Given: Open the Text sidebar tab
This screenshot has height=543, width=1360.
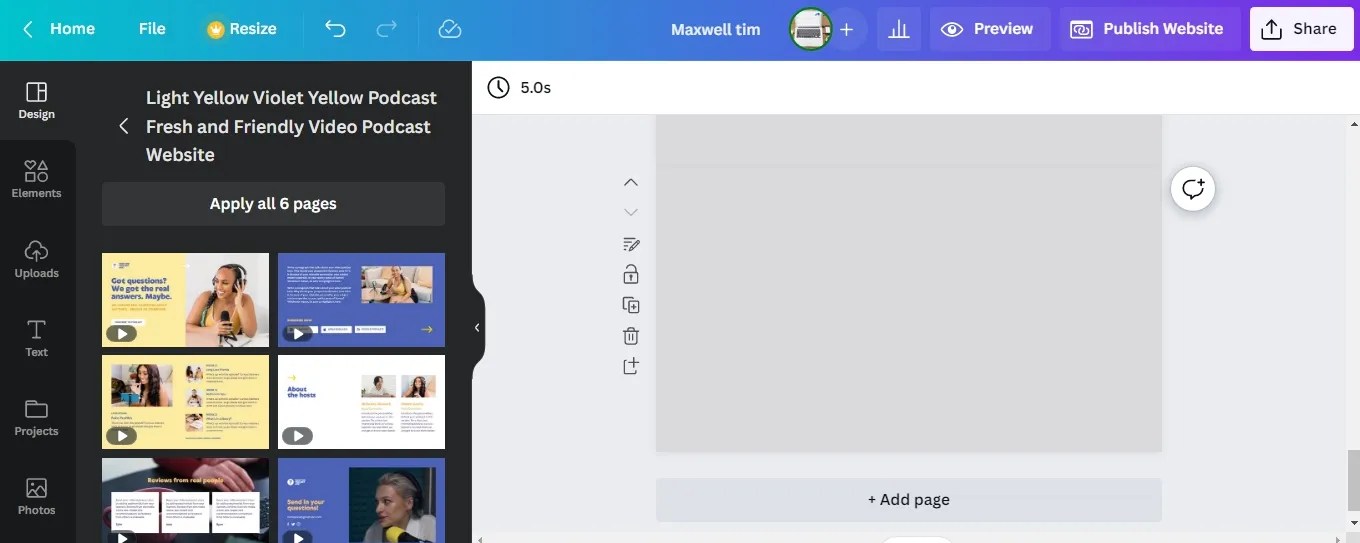Looking at the screenshot, I should pyautogui.click(x=36, y=338).
